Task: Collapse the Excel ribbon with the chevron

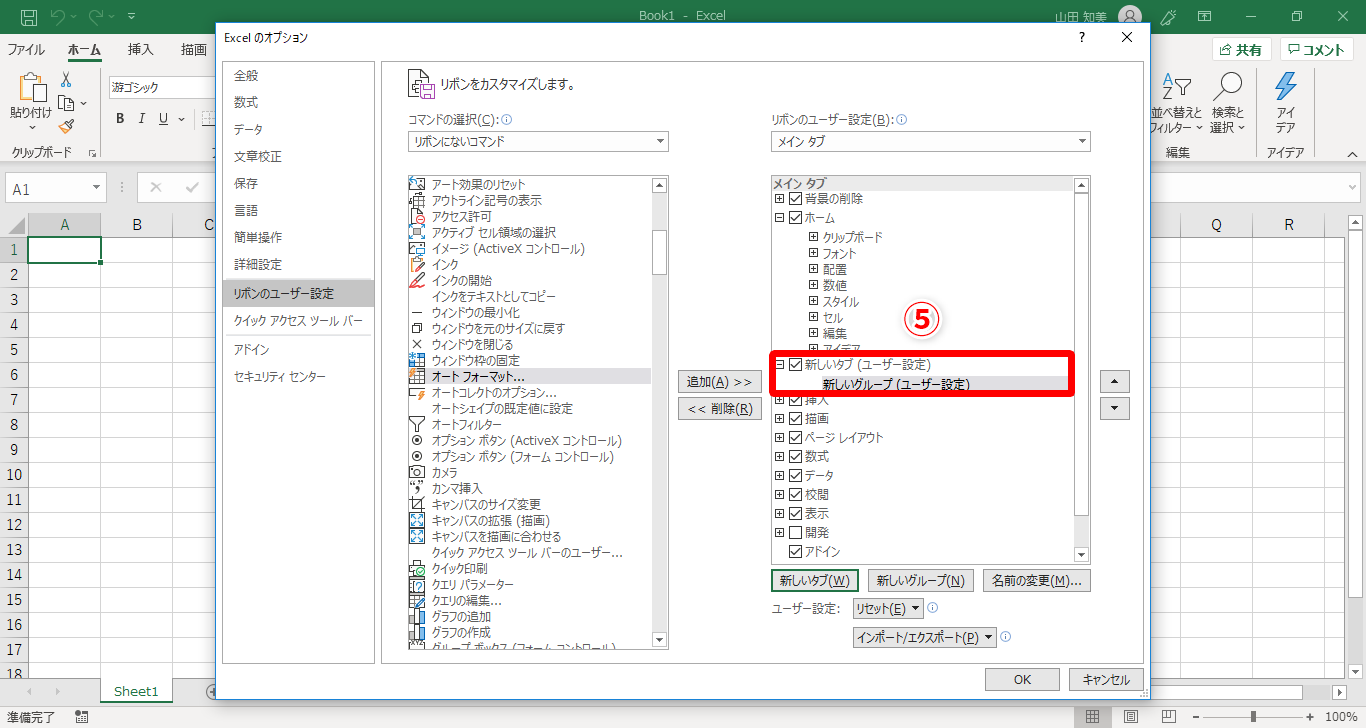Action: pos(1353,154)
